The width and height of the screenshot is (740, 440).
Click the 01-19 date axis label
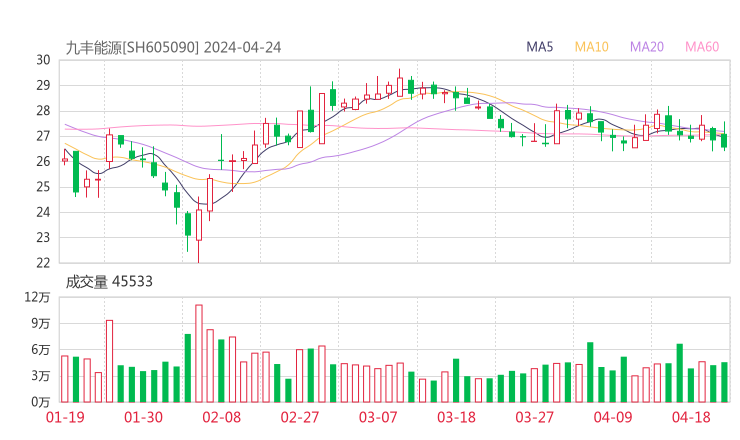point(65,417)
